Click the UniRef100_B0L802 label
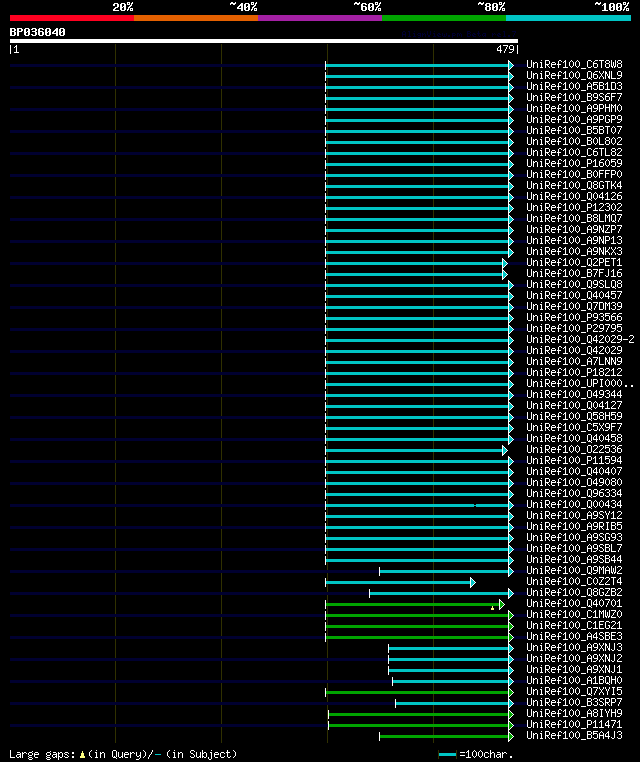Image resolution: width=640 pixels, height=762 pixels. (x=574, y=141)
